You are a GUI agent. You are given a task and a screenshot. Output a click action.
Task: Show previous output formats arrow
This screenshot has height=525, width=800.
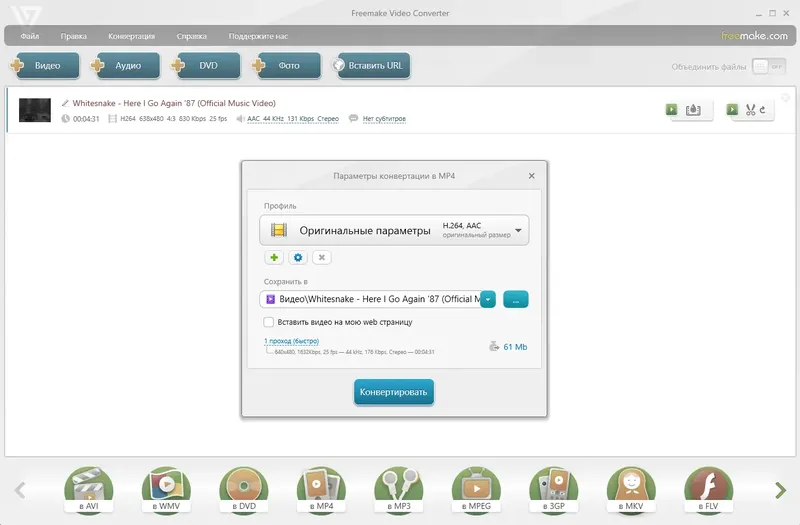pyautogui.click(x=20, y=490)
